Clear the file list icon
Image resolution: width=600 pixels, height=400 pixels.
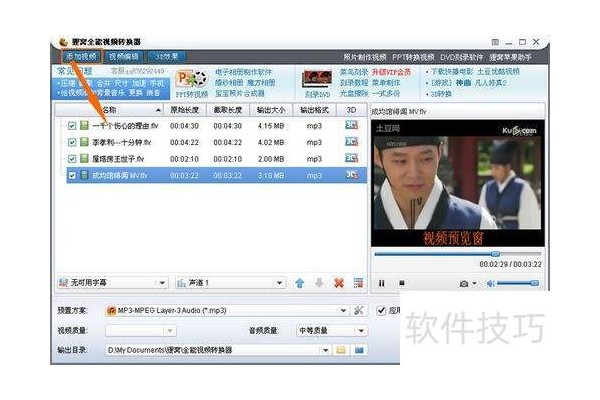[x=359, y=283]
